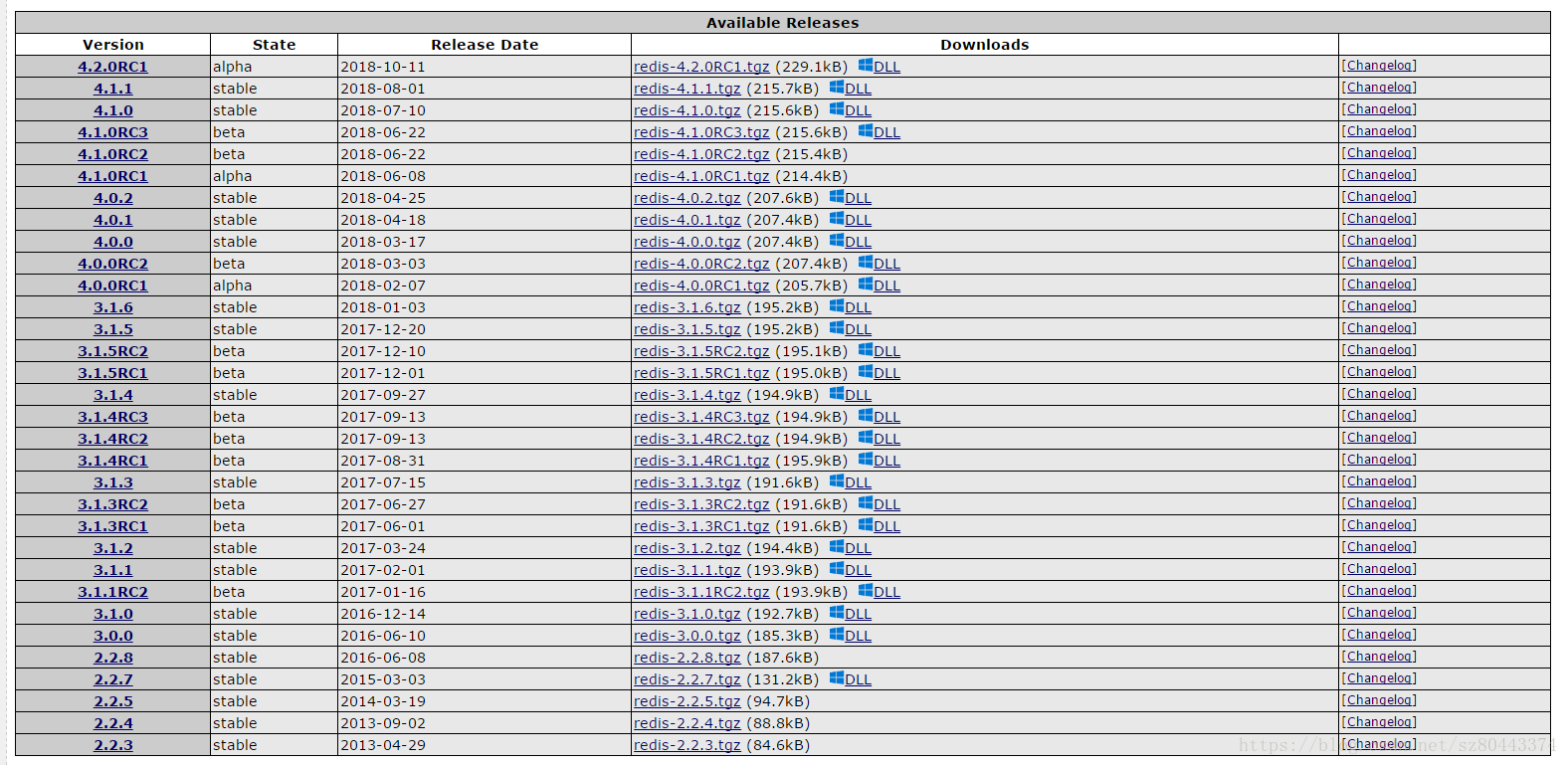Download redis-4.1.1.tgz

[687, 89]
